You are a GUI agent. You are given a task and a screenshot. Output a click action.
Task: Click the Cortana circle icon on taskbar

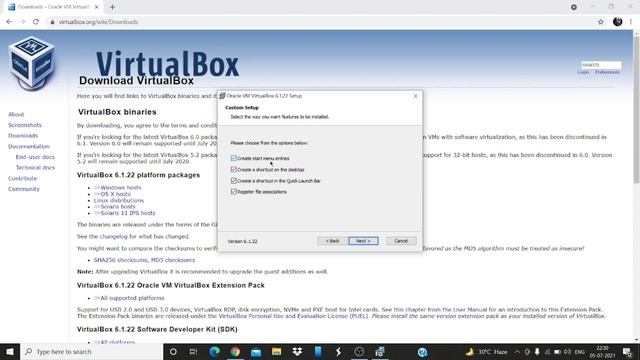coord(173,351)
